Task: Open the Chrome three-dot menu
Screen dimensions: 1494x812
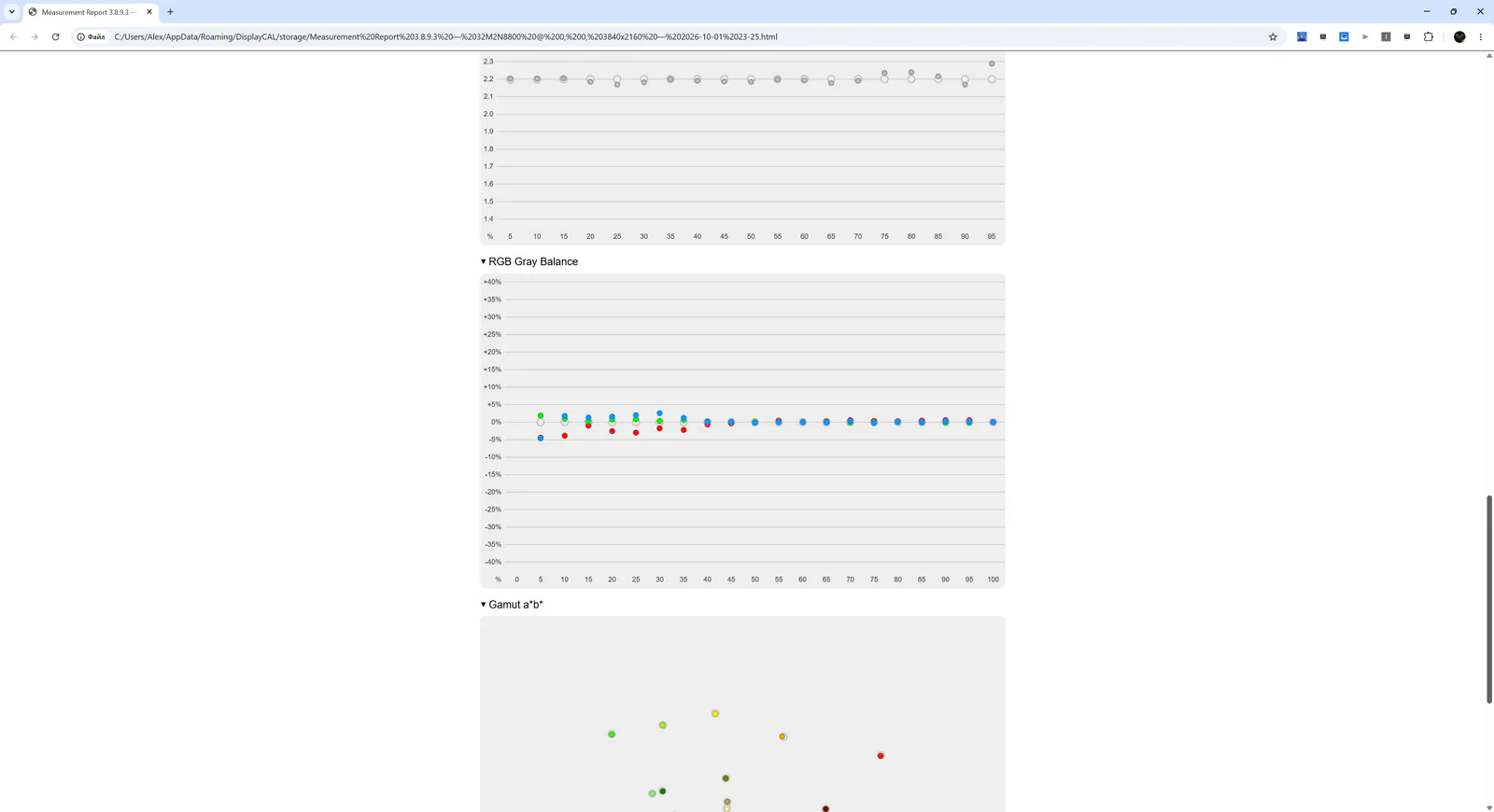Action: pos(1481,36)
